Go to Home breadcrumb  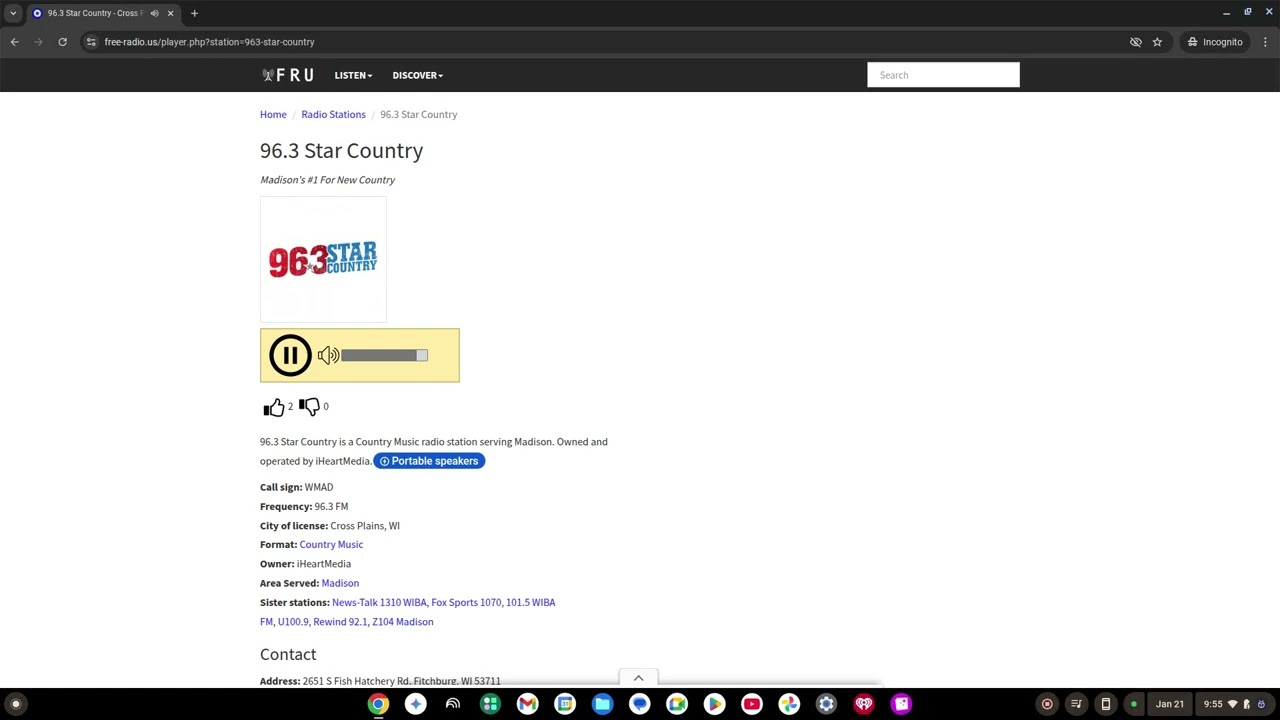coord(273,114)
